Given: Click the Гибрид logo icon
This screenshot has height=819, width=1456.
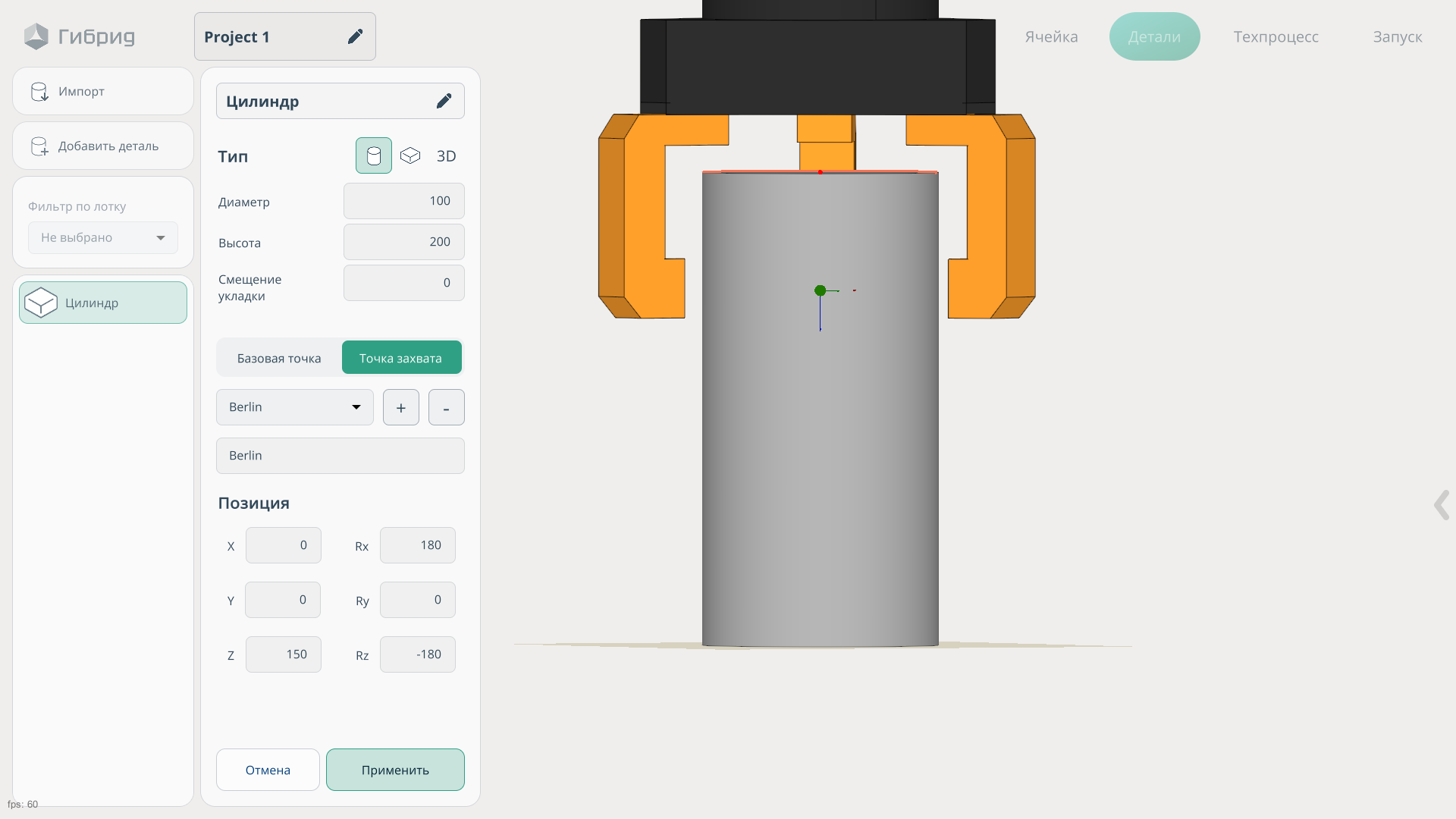Looking at the screenshot, I should pos(36,36).
